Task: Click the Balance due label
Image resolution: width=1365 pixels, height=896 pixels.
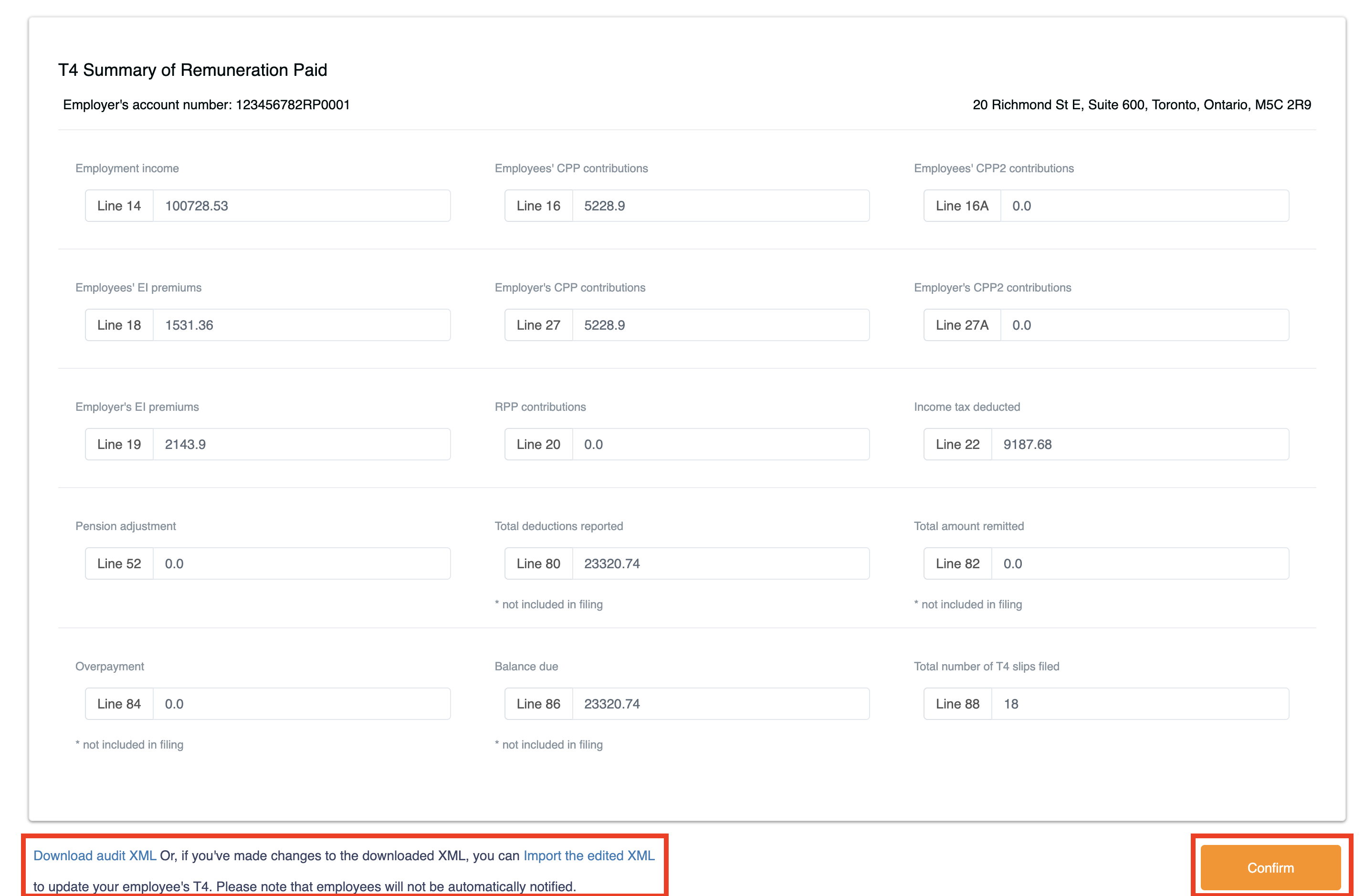Action: (526, 667)
